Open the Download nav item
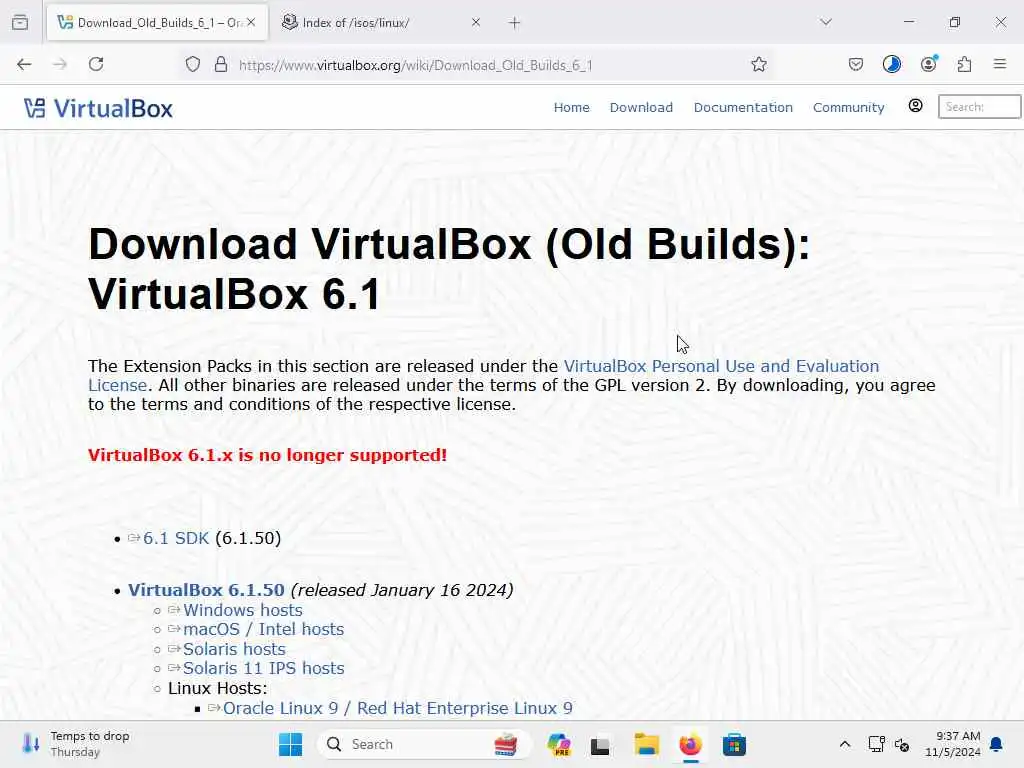The width and height of the screenshot is (1024, 768). pyautogui.click(x=641, y=107)
